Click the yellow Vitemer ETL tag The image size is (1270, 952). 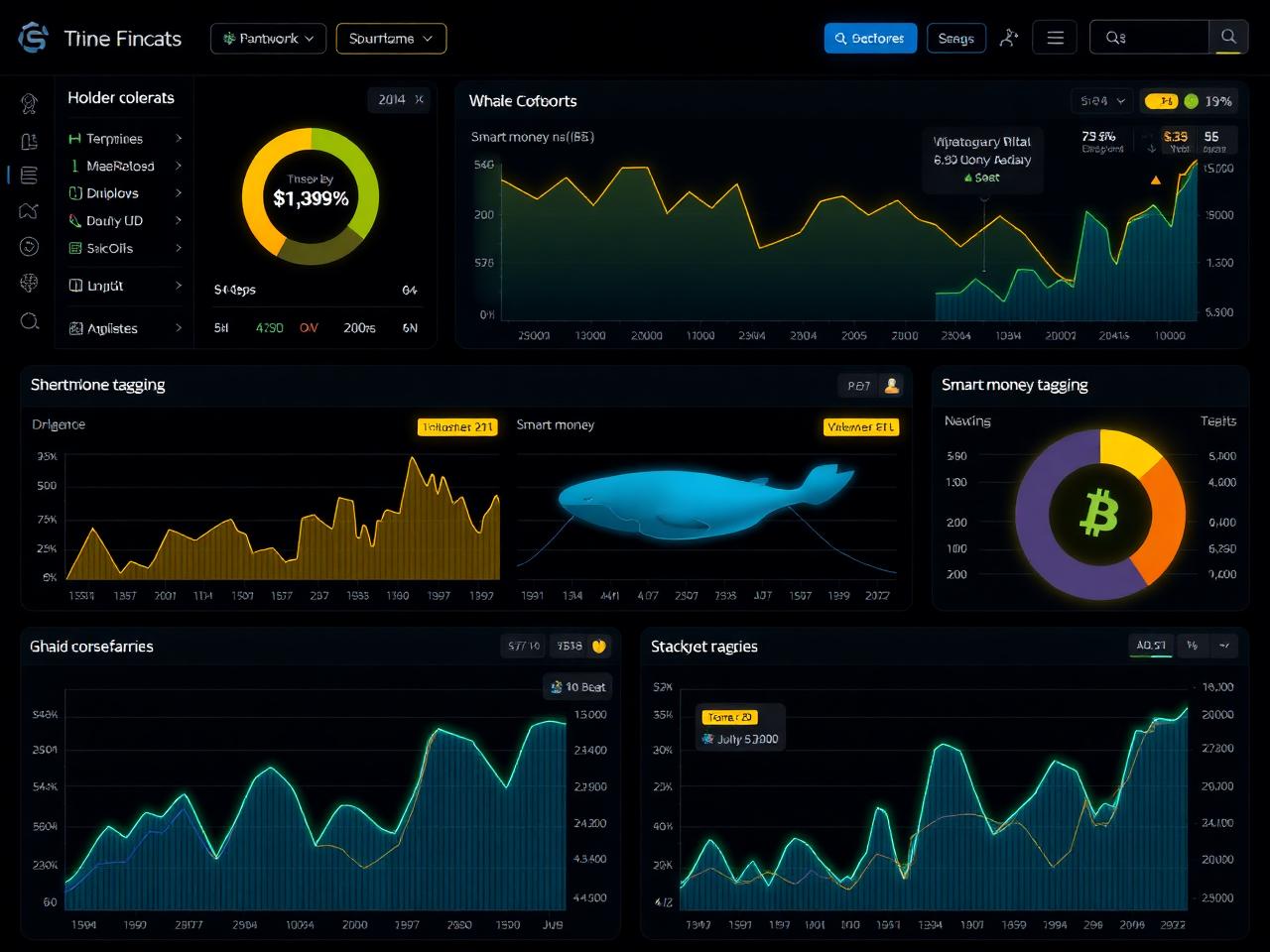tap(860, 427)
